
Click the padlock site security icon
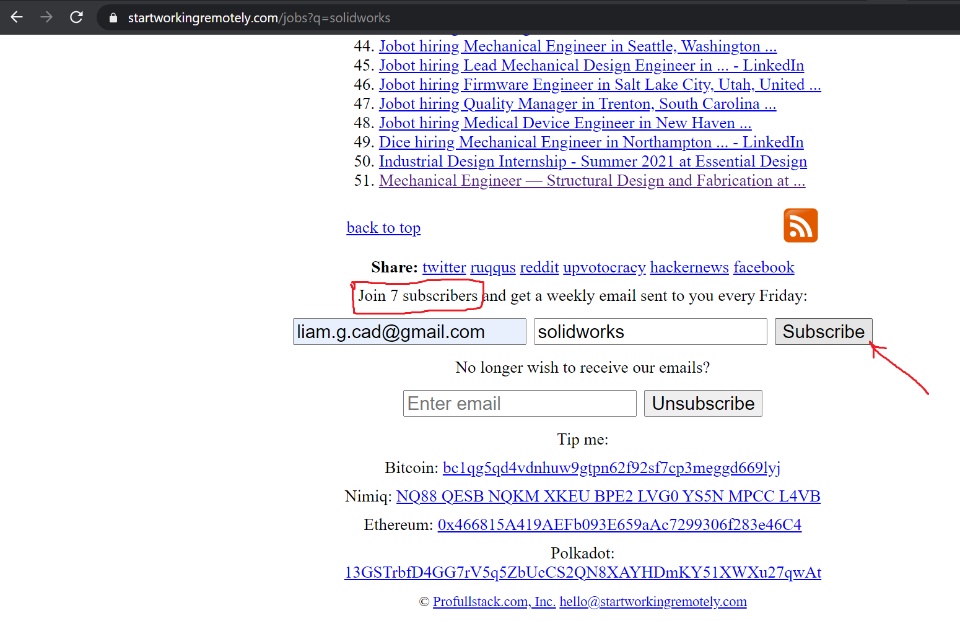(113, 18)
